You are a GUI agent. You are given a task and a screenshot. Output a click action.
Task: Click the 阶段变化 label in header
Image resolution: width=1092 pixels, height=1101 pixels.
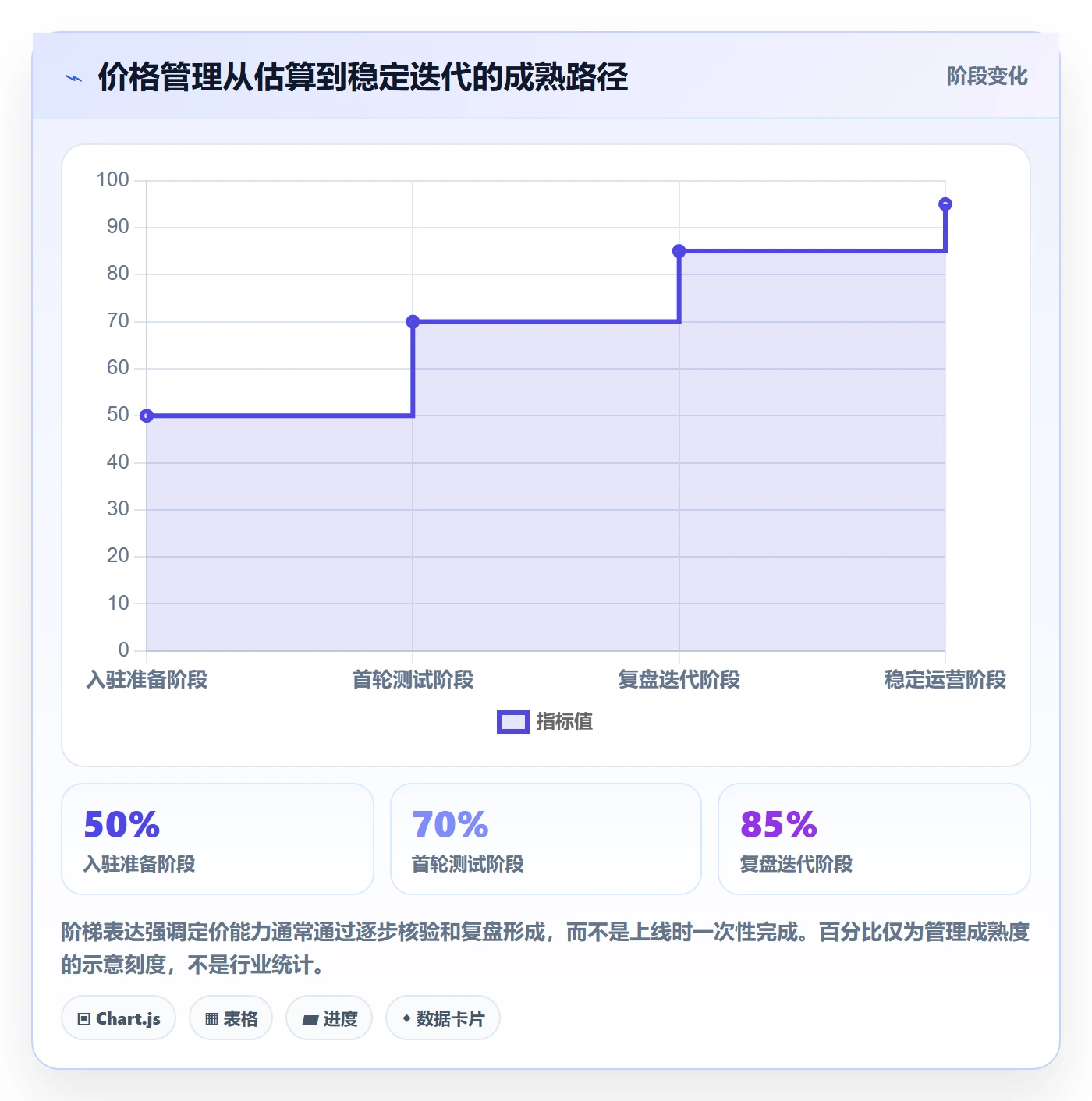(x=987, y=76)
